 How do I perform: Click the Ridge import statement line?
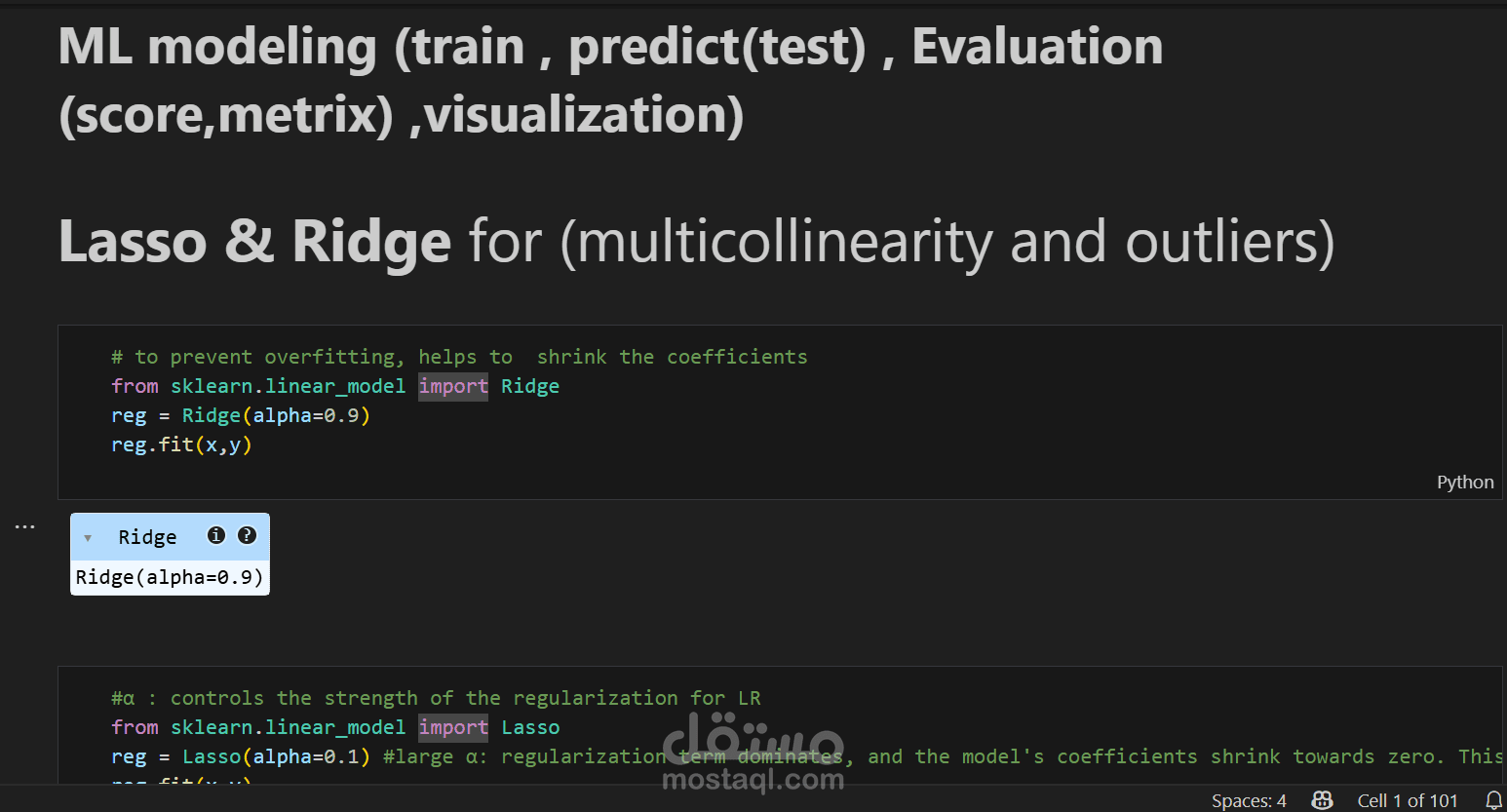click(335, 387)
